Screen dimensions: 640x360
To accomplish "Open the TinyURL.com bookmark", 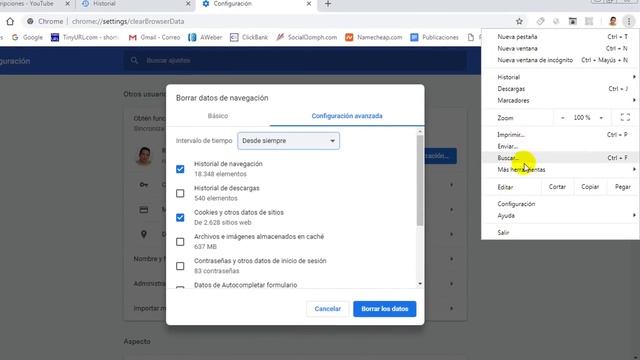I will [x=84, y=37].
